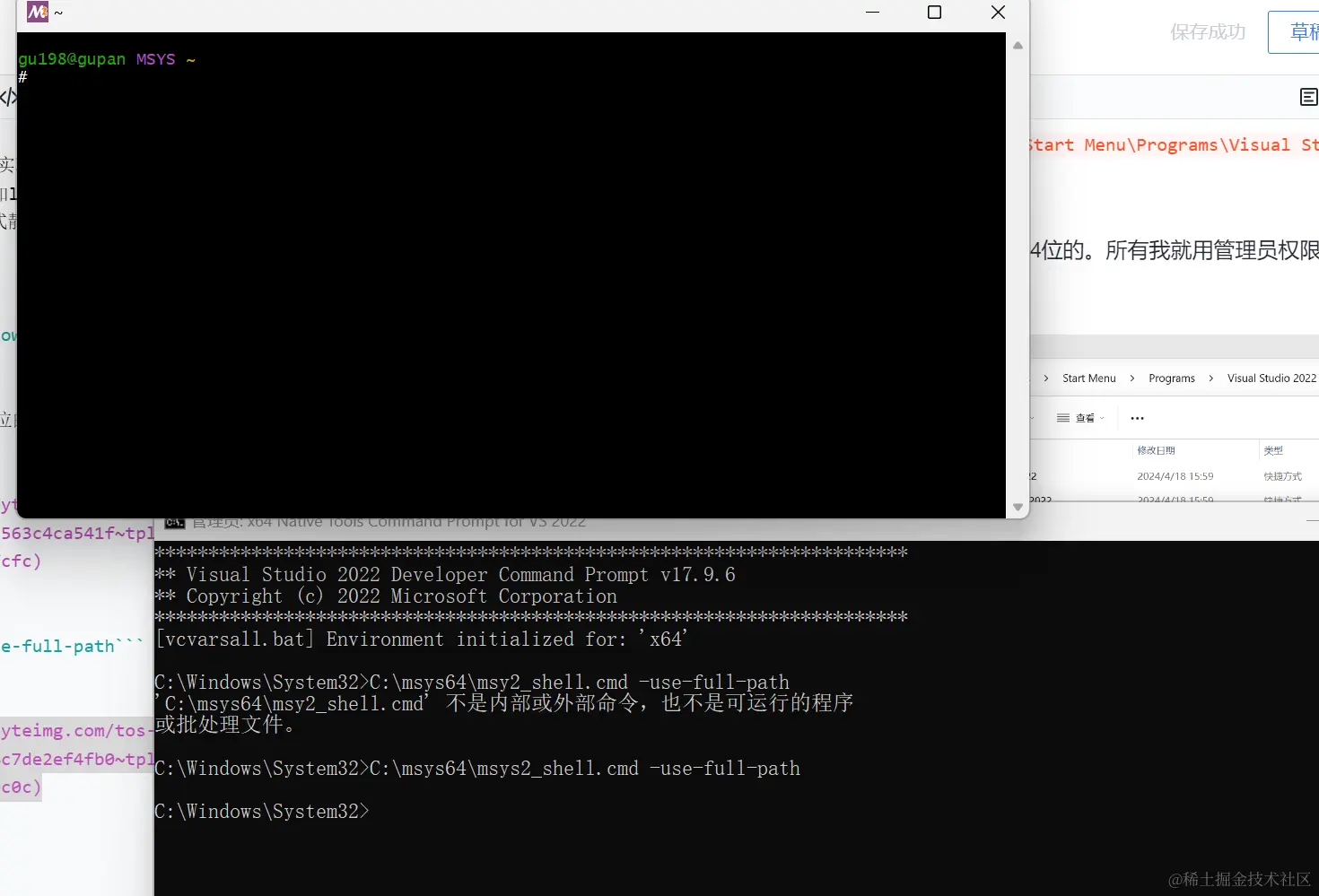Click the cmd icon in x64 Native Tools title
This screenshot has width=1319, height=896.
coord(175,522)
